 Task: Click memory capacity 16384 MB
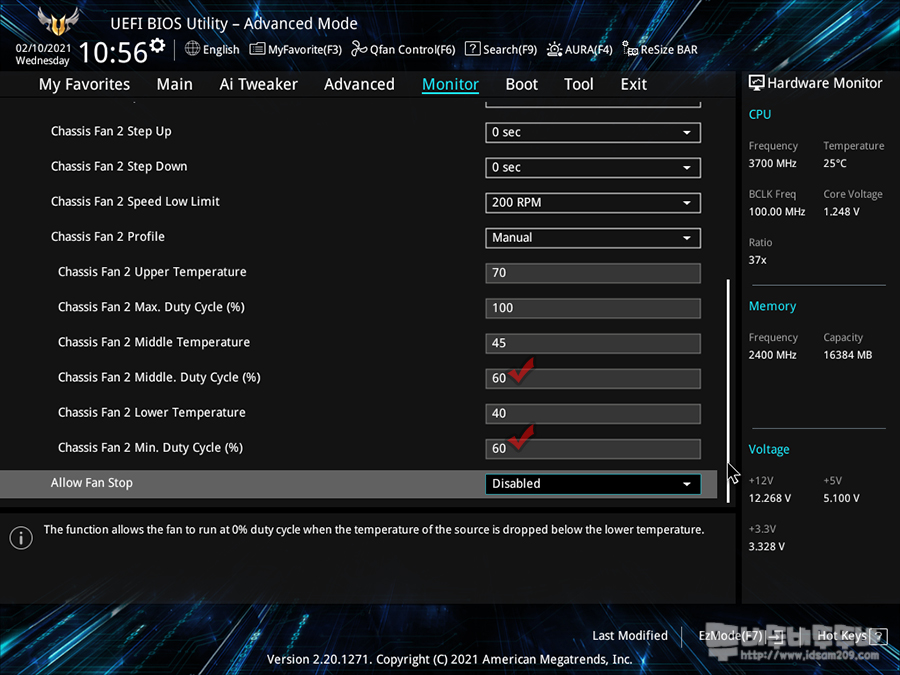click(848, 355)
